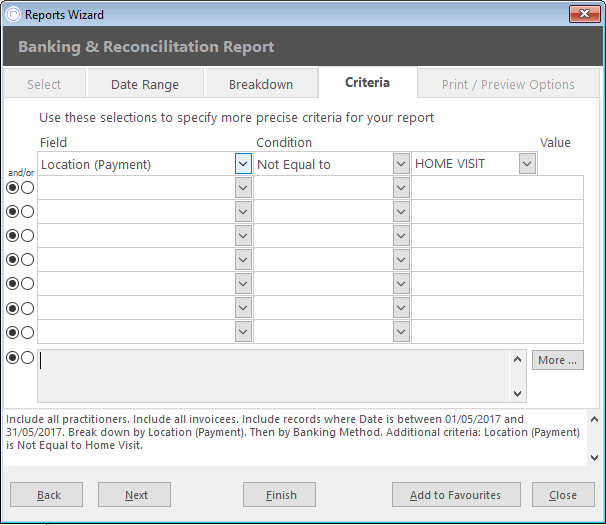606x525 pixels.
Task: Open the fourth row Field dropdown arrow
Action: click(x=243, y=236)
